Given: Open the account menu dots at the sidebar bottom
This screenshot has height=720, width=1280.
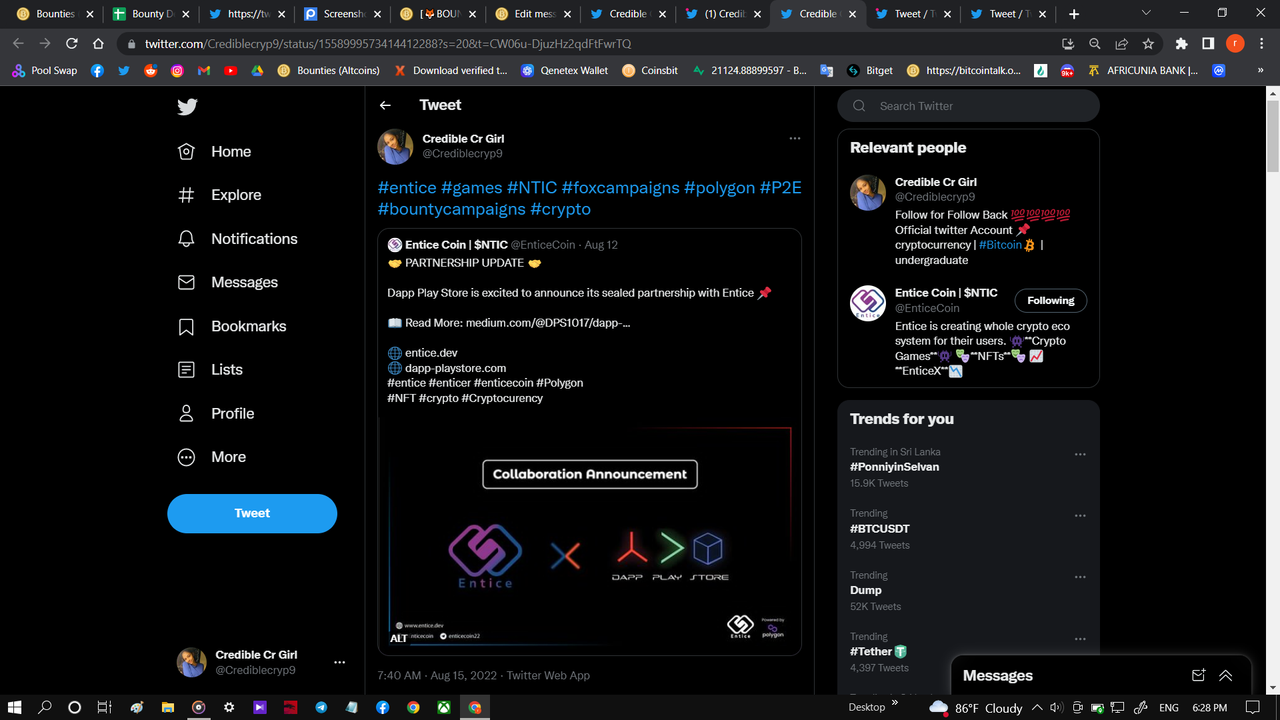Looking at the screenshot, I should (x=340, y=662).
